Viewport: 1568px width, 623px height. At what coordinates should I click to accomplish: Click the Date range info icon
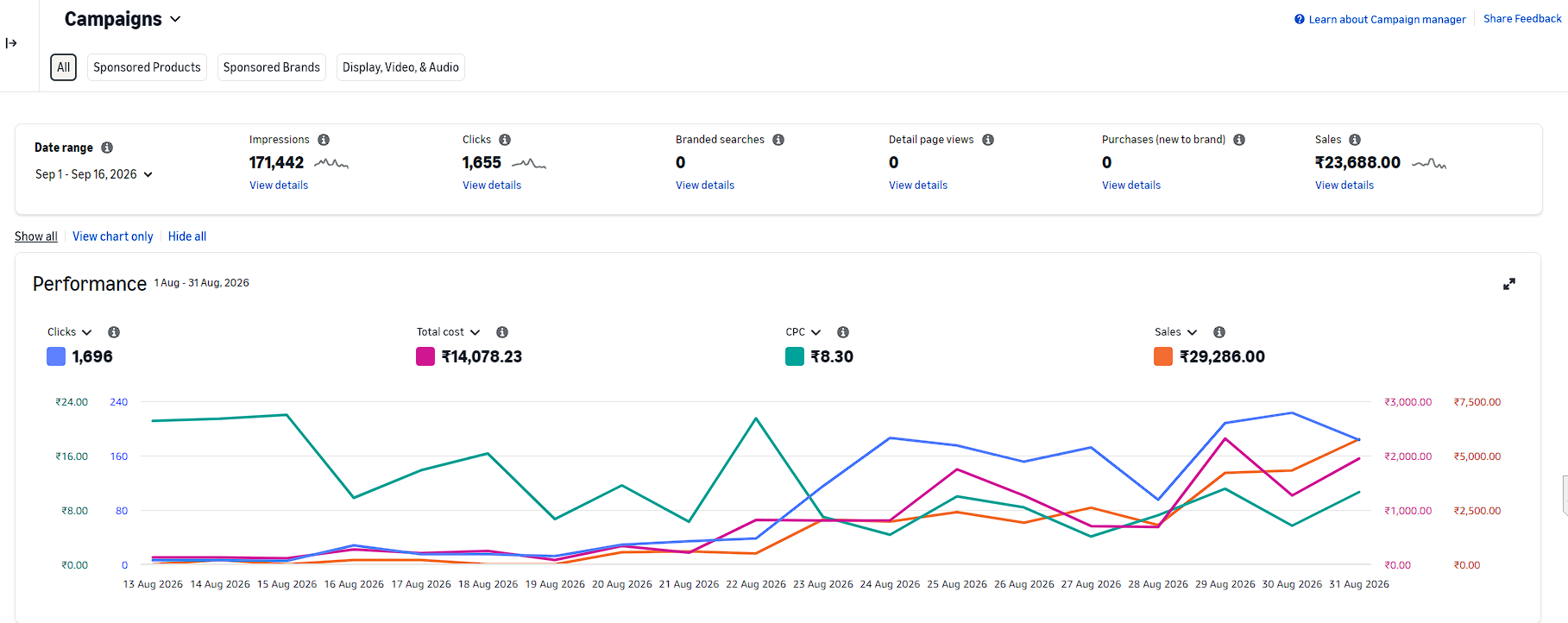point(107,148)
